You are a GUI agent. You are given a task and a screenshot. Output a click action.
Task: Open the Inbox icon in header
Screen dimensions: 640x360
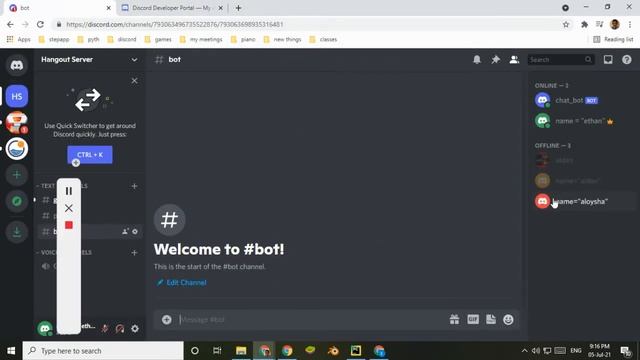[608, 60]
